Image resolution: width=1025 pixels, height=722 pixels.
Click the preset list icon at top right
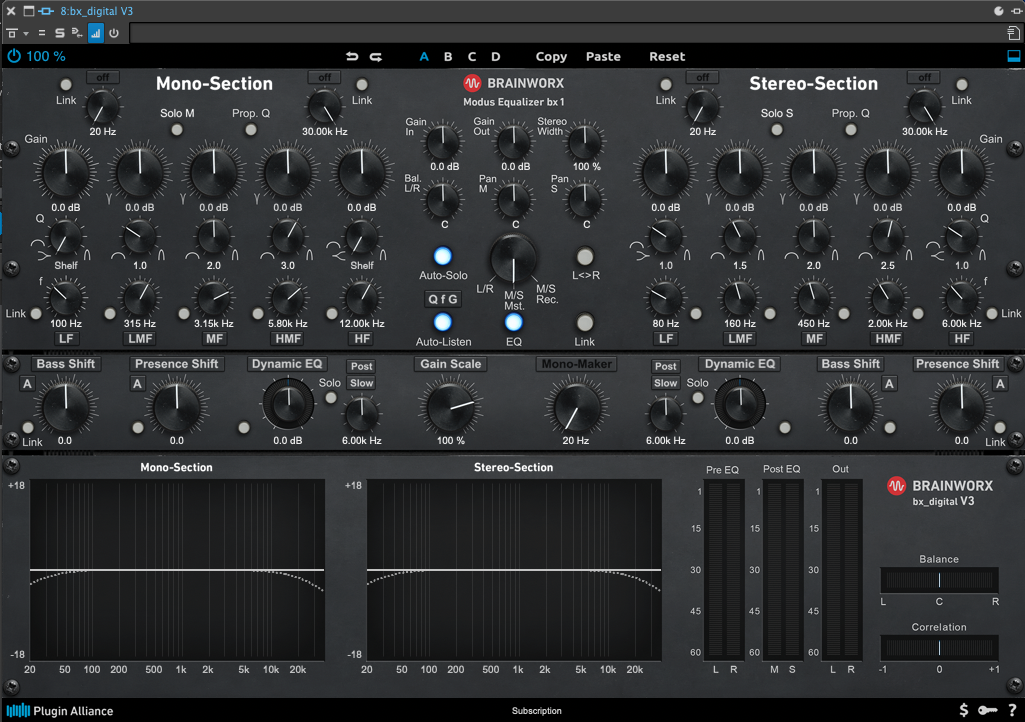[x=1013, y=33]
